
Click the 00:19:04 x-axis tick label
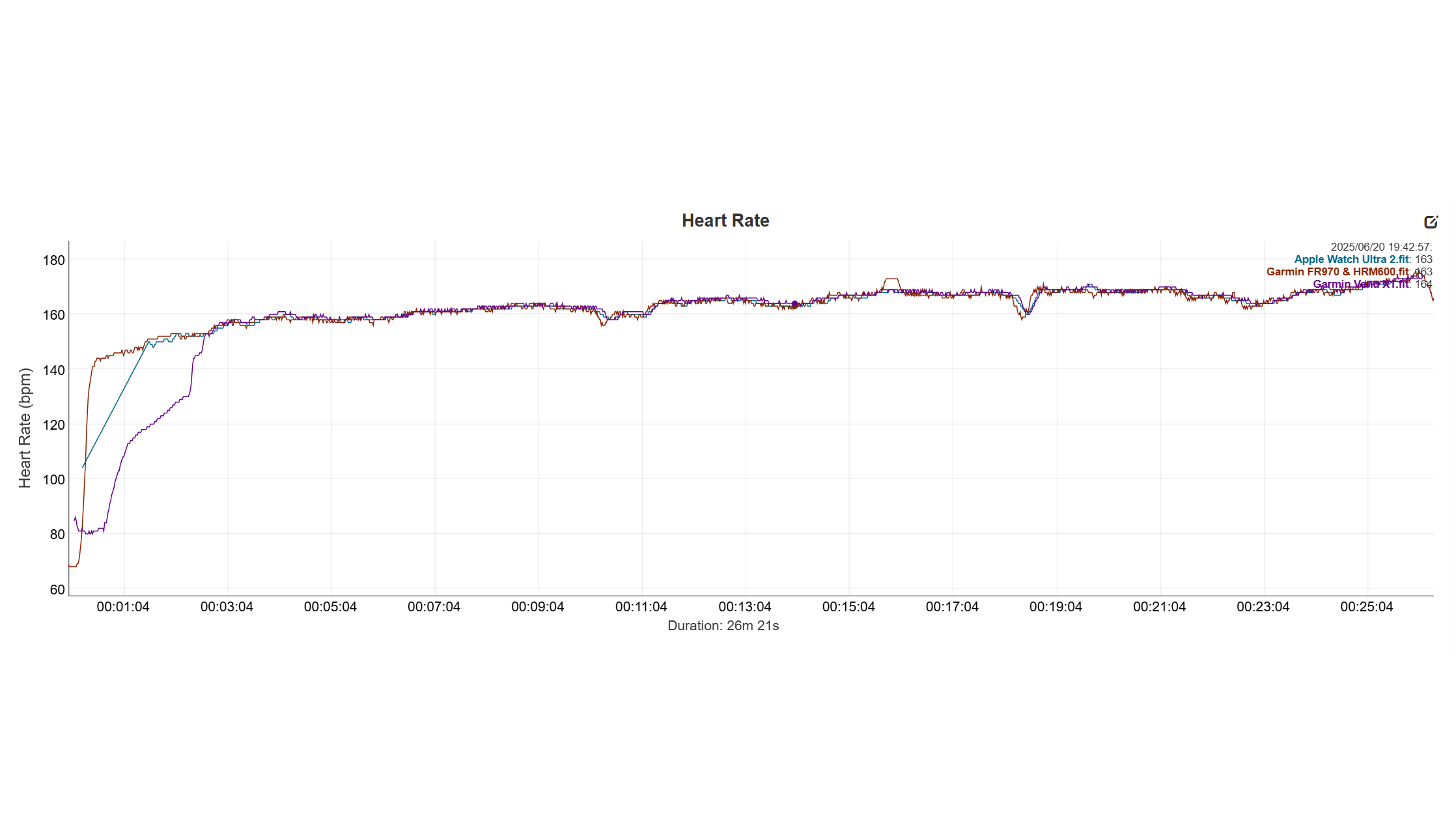(x=1056, y=607)
